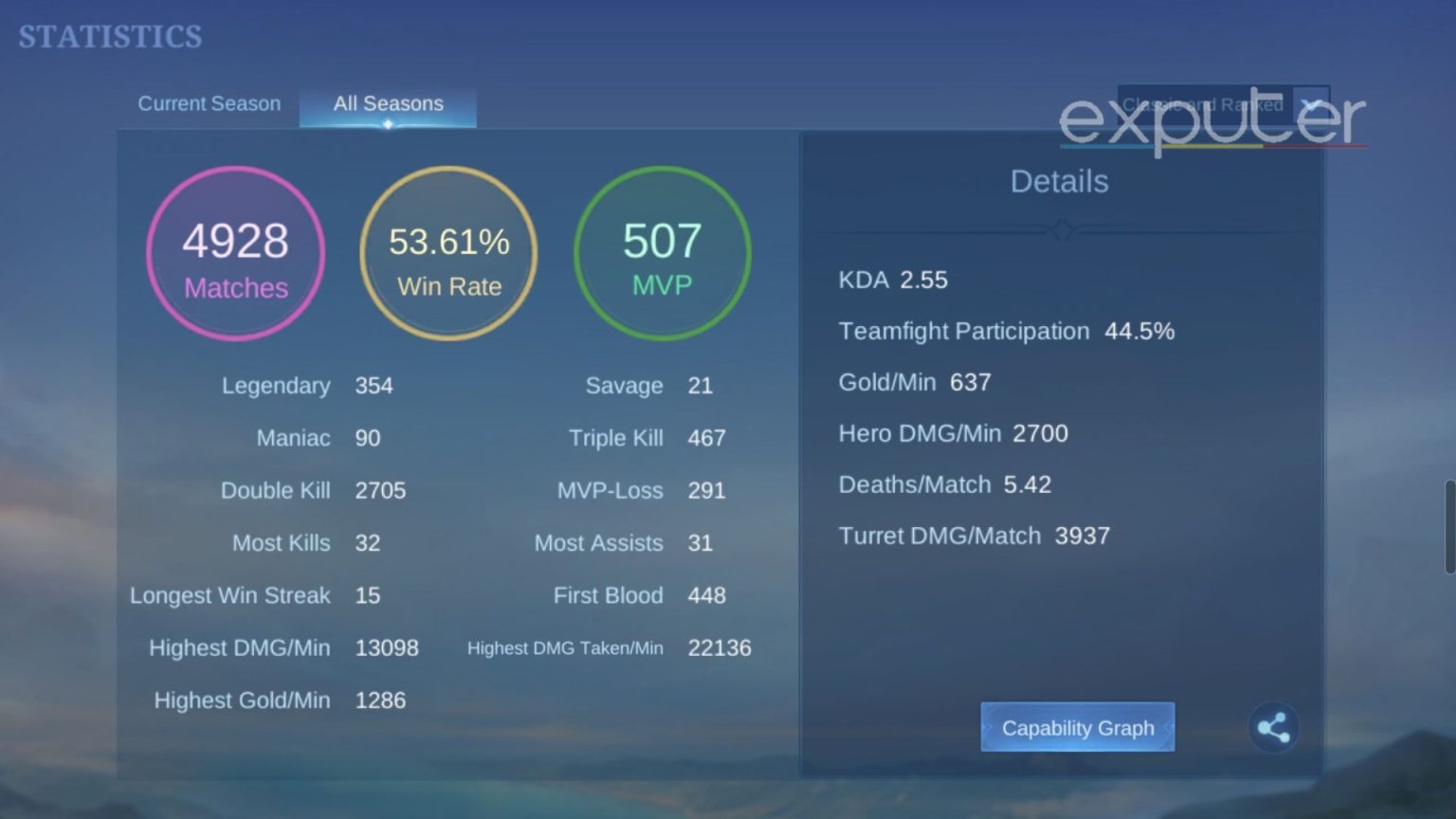Image resolution: width=1456 pixels, height=819 pixels.
Task: Switch to the Current Season tab
Action: click(x=209, y=103)
